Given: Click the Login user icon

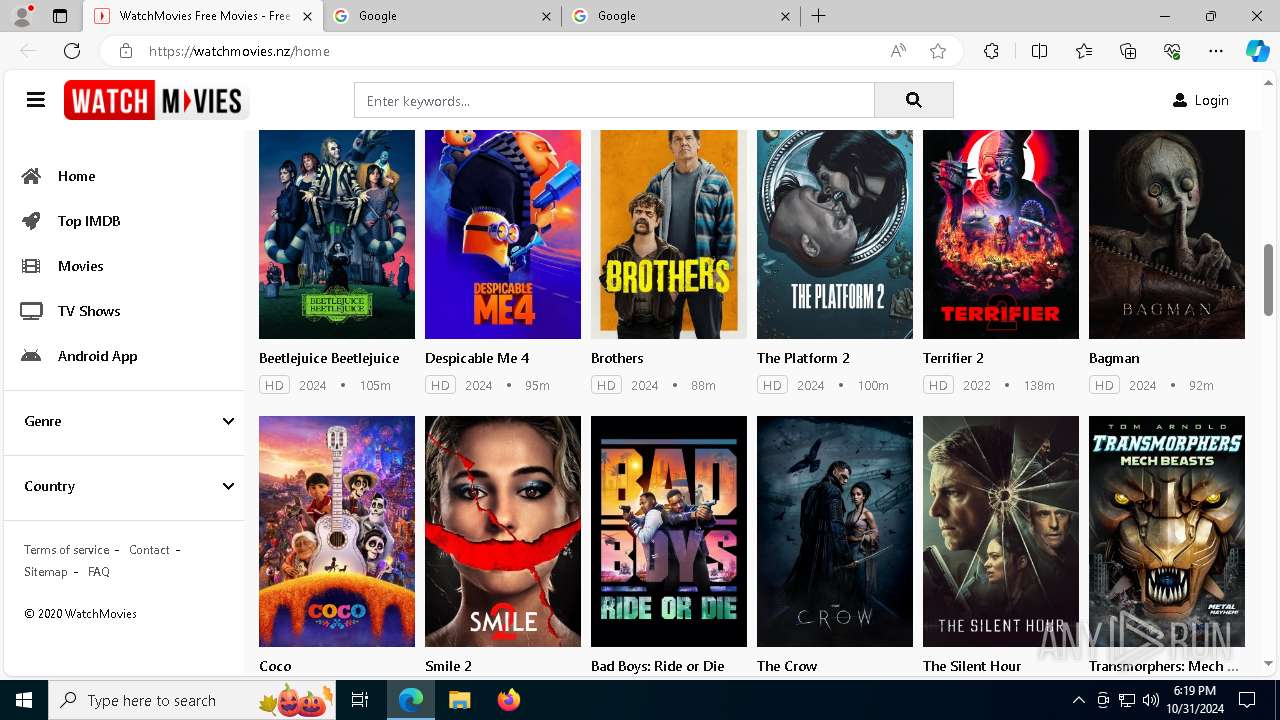Looking at the screenshot, I should tap(1180, 100).
